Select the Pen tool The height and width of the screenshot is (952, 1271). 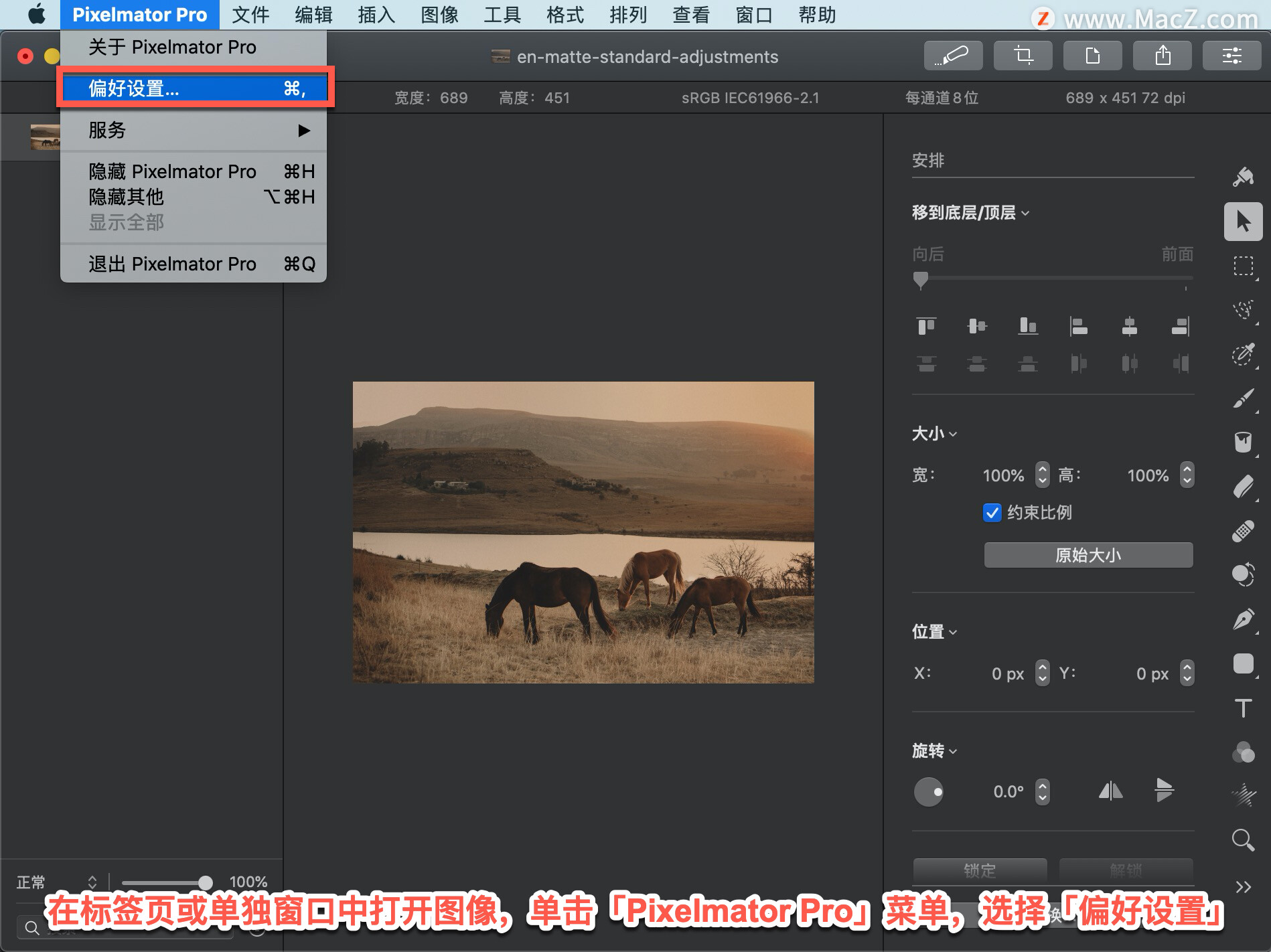coord(1243,619)
